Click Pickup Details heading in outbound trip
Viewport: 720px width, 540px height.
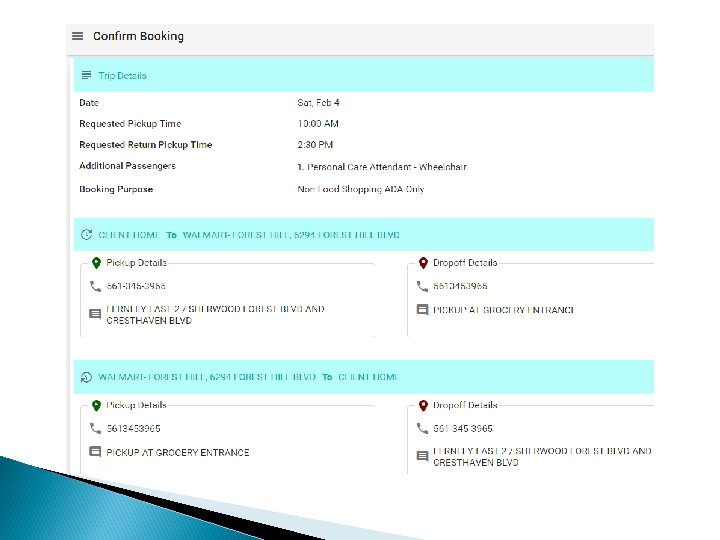click(x=136, y=263)
